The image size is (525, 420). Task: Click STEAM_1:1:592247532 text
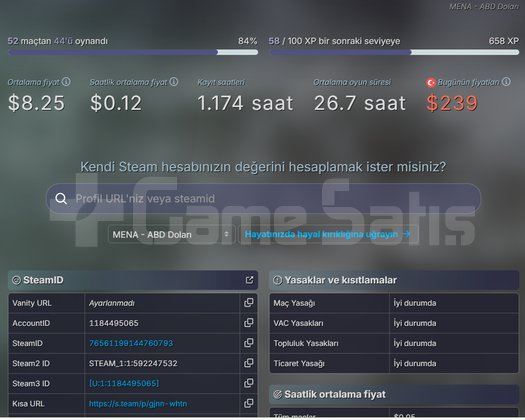133,363
